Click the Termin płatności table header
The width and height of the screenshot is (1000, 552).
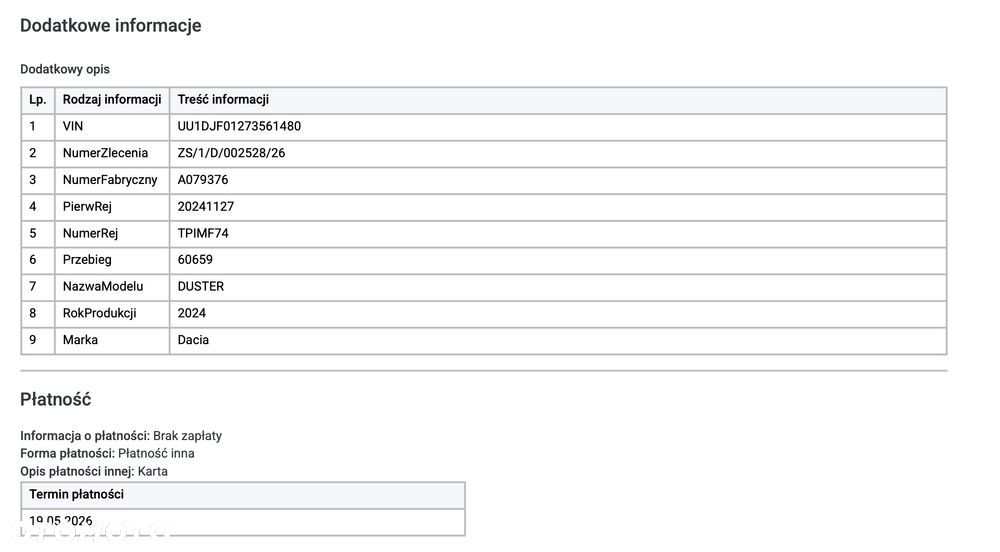[77, 495]
